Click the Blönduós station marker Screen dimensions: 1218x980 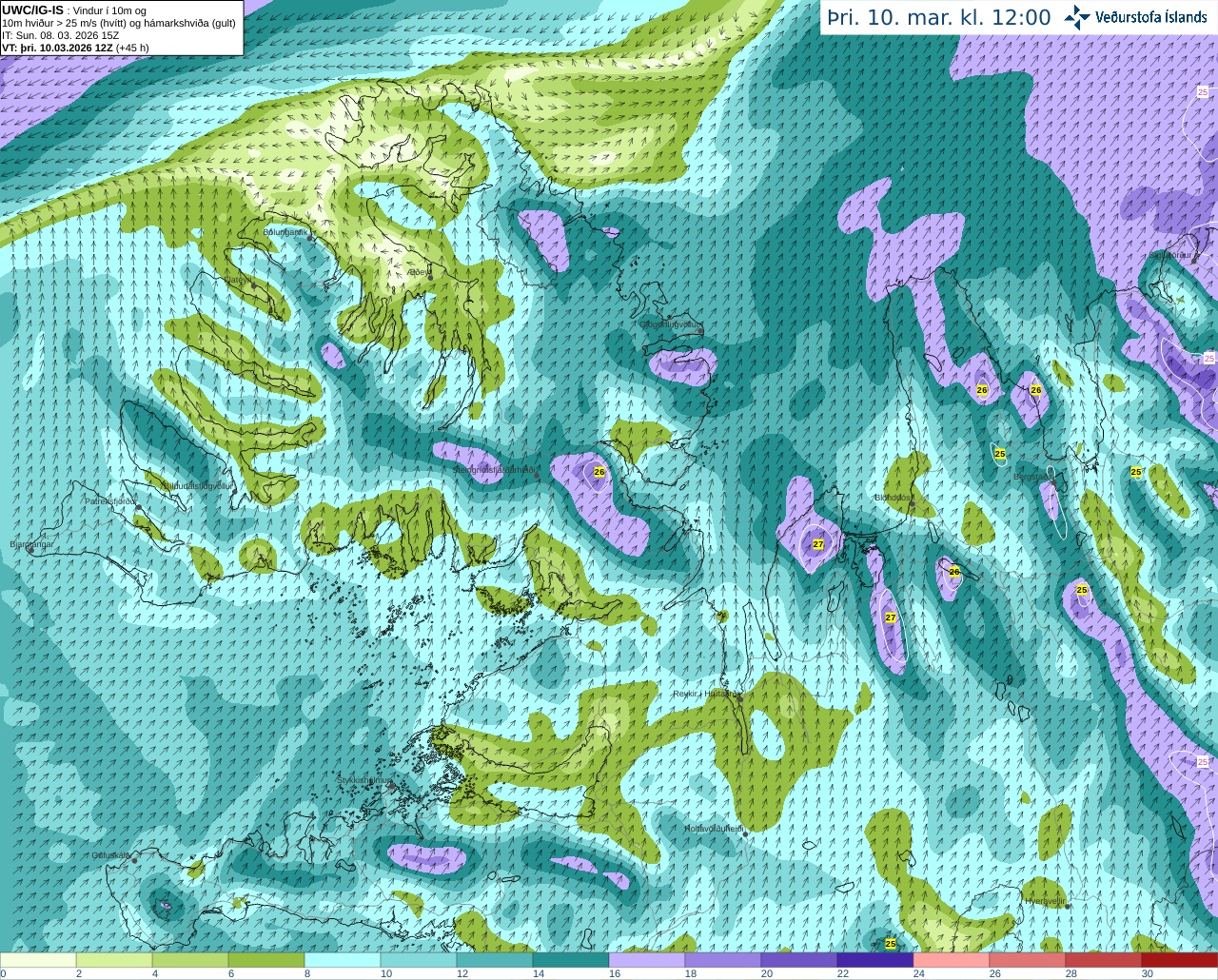click(x=912, y=503)
